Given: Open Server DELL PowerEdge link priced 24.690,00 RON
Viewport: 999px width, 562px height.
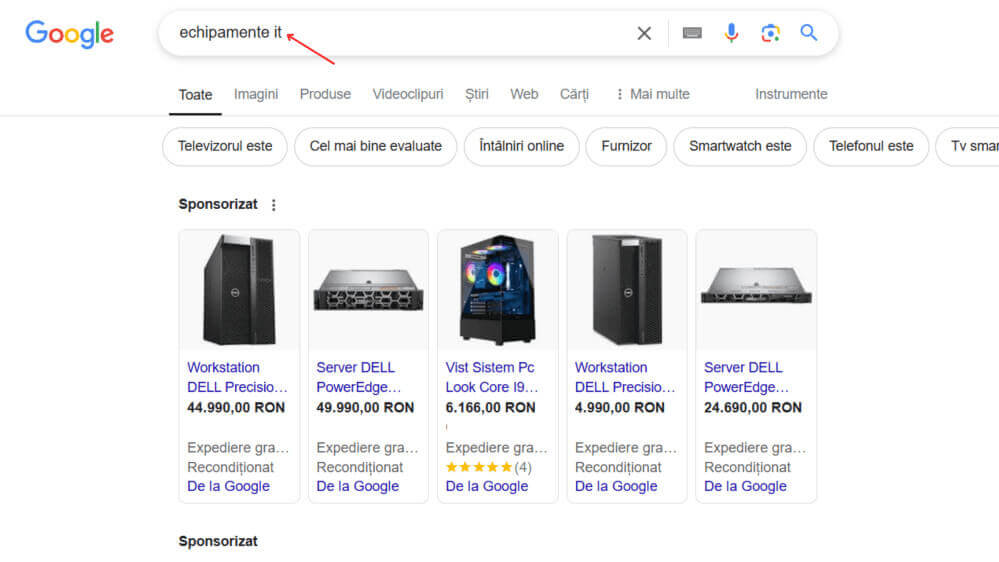Looking at the screenshot, I should [746, 377].
